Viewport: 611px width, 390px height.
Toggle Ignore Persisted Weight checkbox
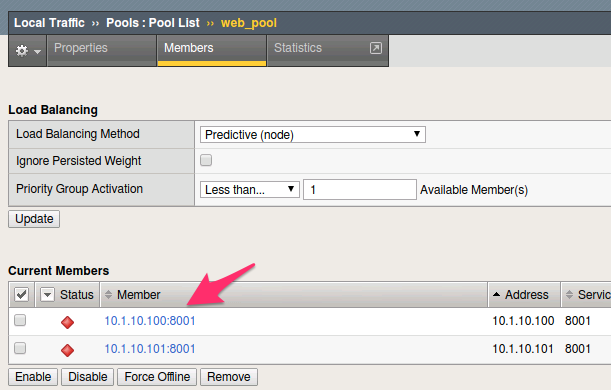point(206,160)
